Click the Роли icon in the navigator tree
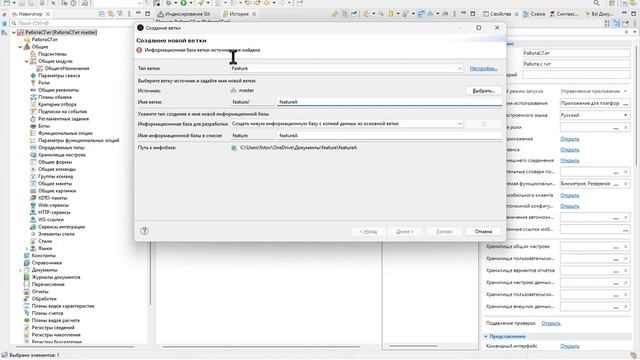The height and width of the screenshot is (360, 640). pyautogui.click(x=33, y=83)
